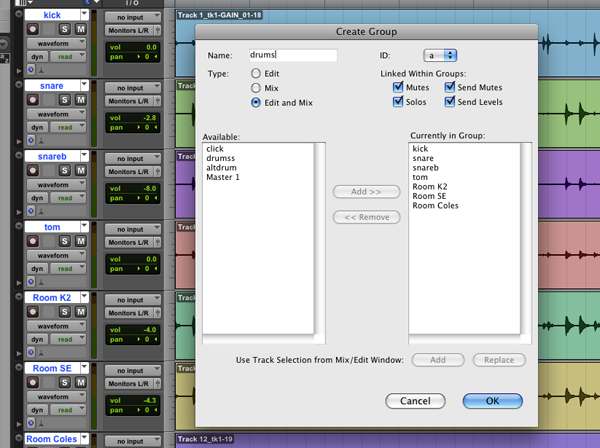
Task: Click the Cancel button
Action: (415, 401)
